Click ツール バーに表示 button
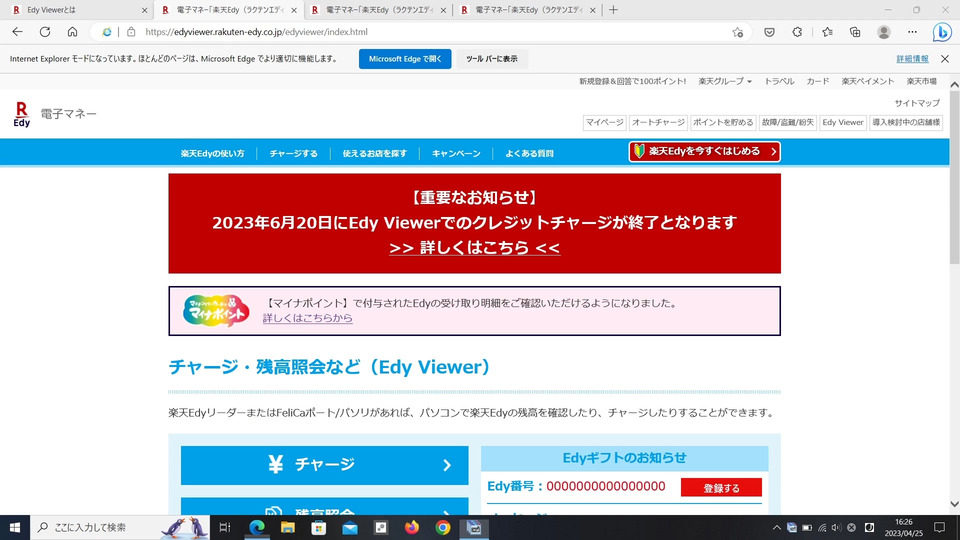This screenshot has height=540, width=960. [x=492, y=59]
